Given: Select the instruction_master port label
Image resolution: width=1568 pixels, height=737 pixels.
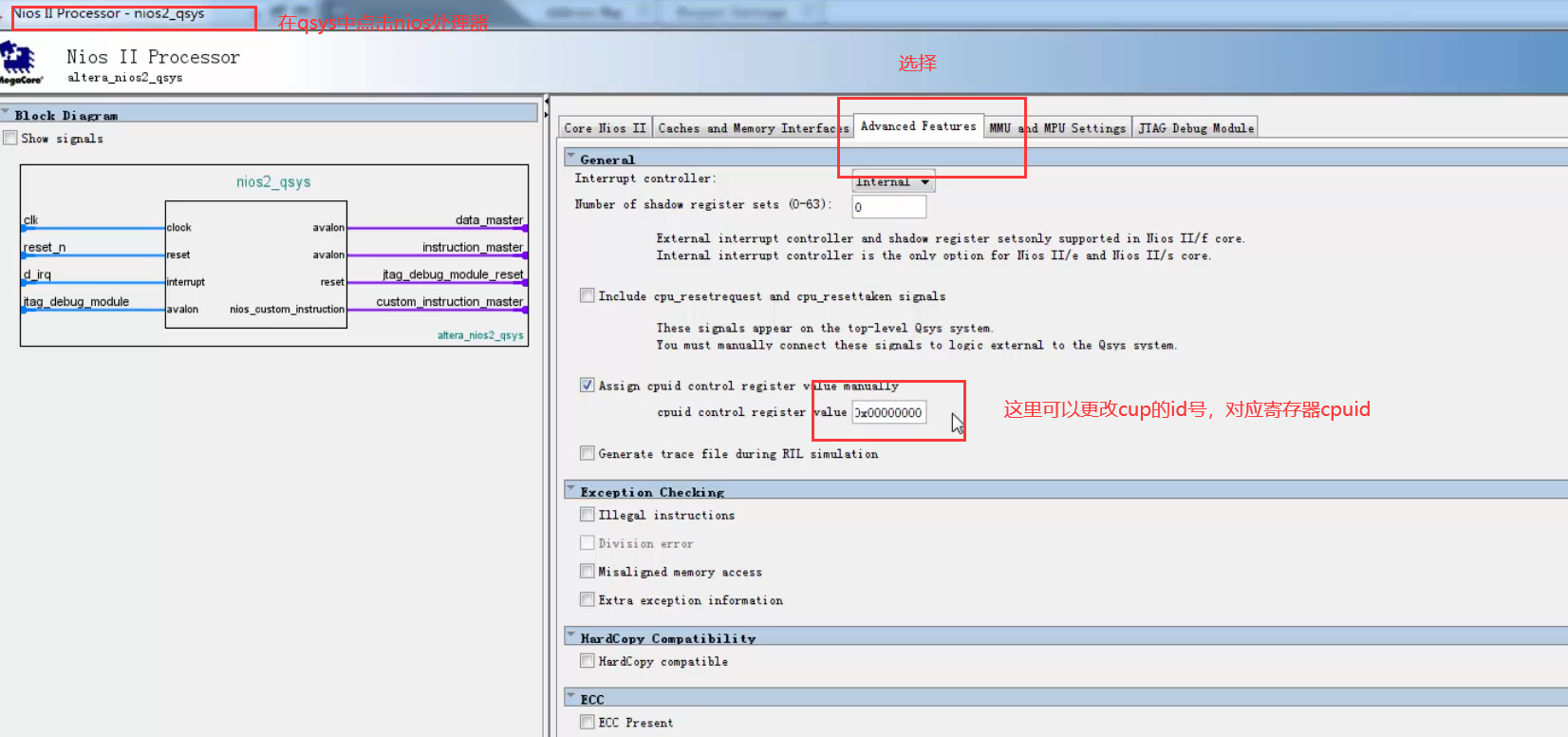Looking at the screenshot, I should point(473,247).
